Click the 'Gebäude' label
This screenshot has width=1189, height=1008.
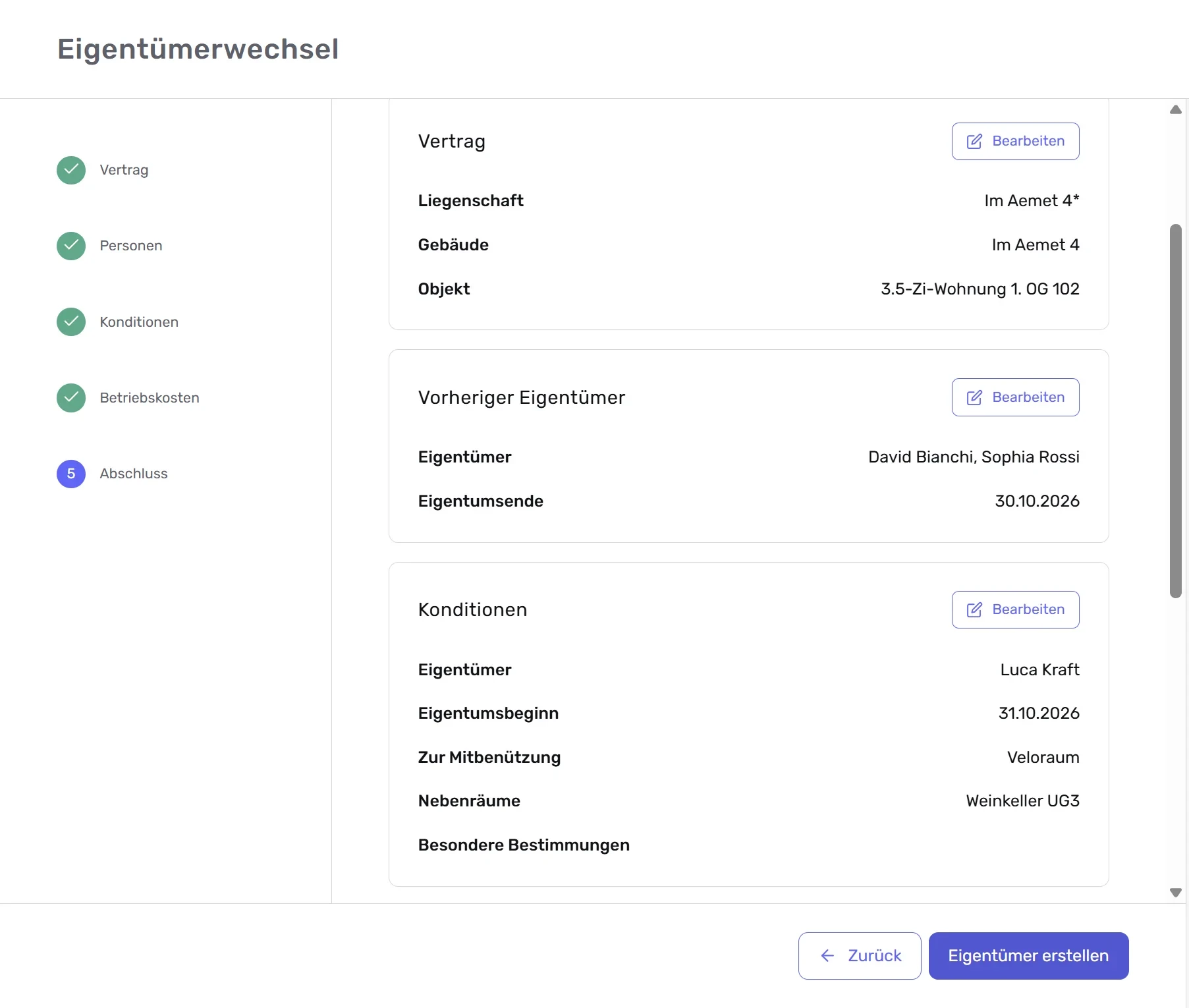pos(453,245)
